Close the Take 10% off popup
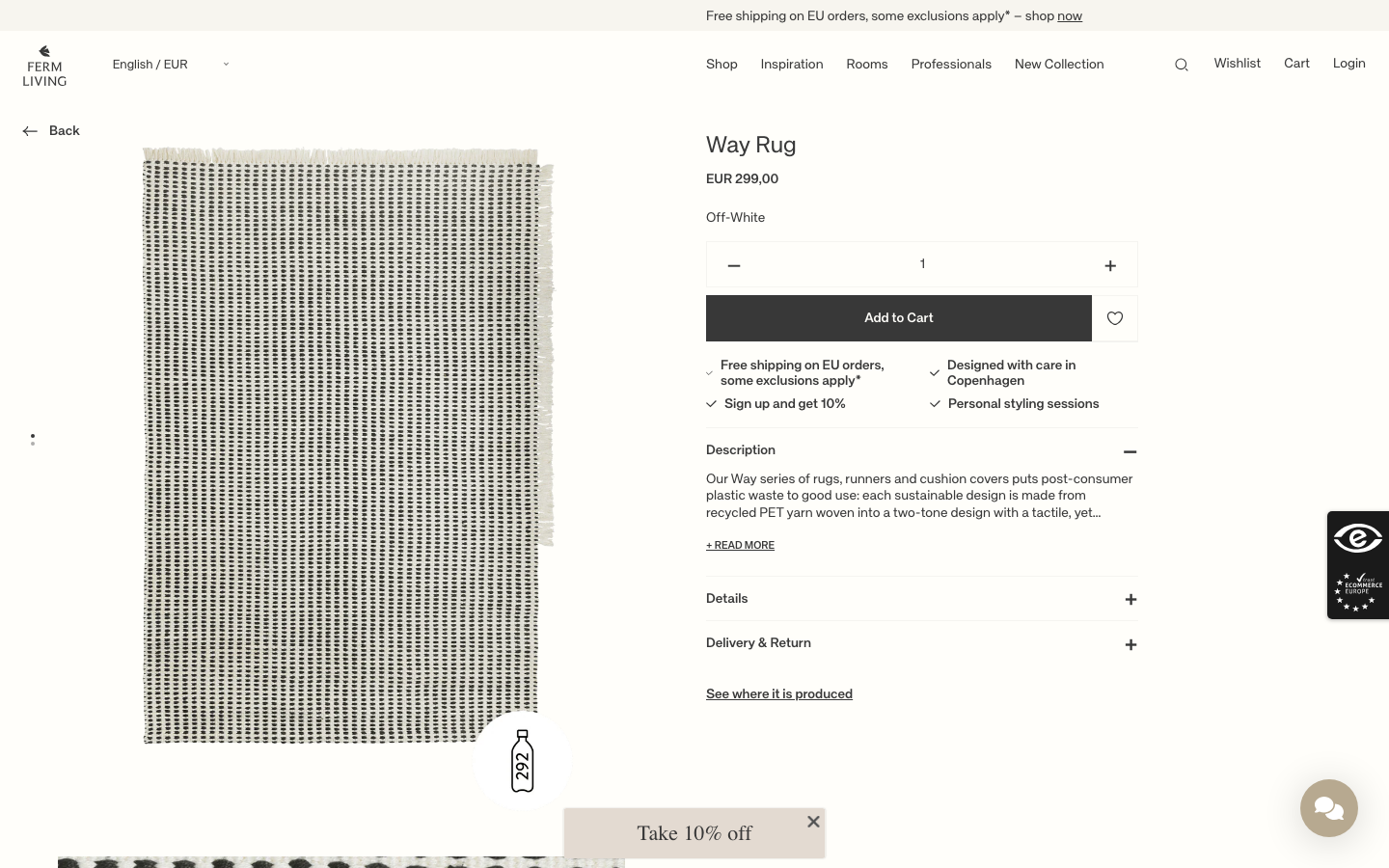 pos(813,822)
